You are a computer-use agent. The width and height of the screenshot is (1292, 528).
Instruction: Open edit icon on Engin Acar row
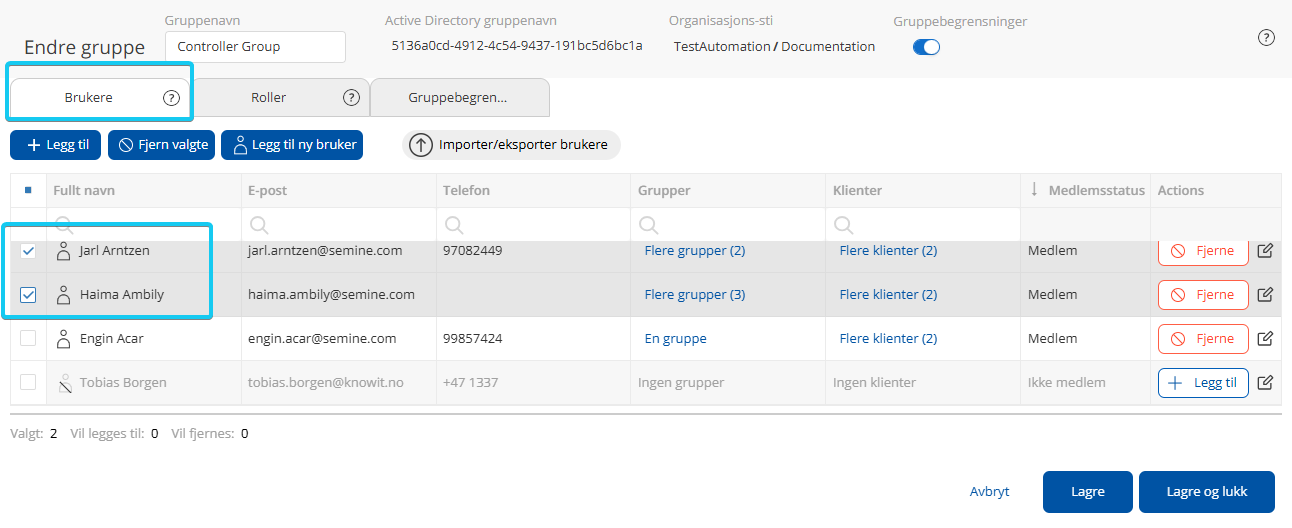tap(1265, 339)
